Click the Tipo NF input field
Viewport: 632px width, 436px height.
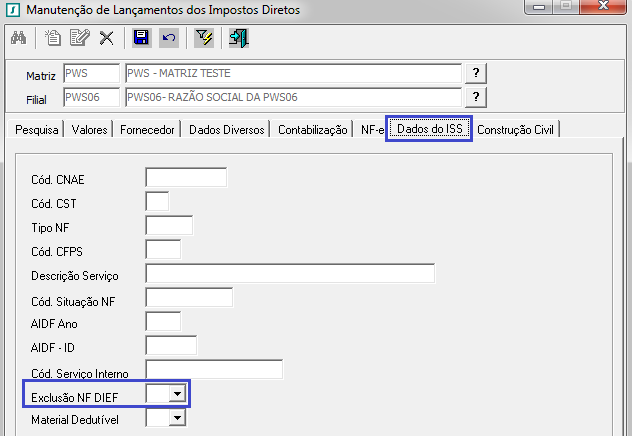(x=169, y=225)
